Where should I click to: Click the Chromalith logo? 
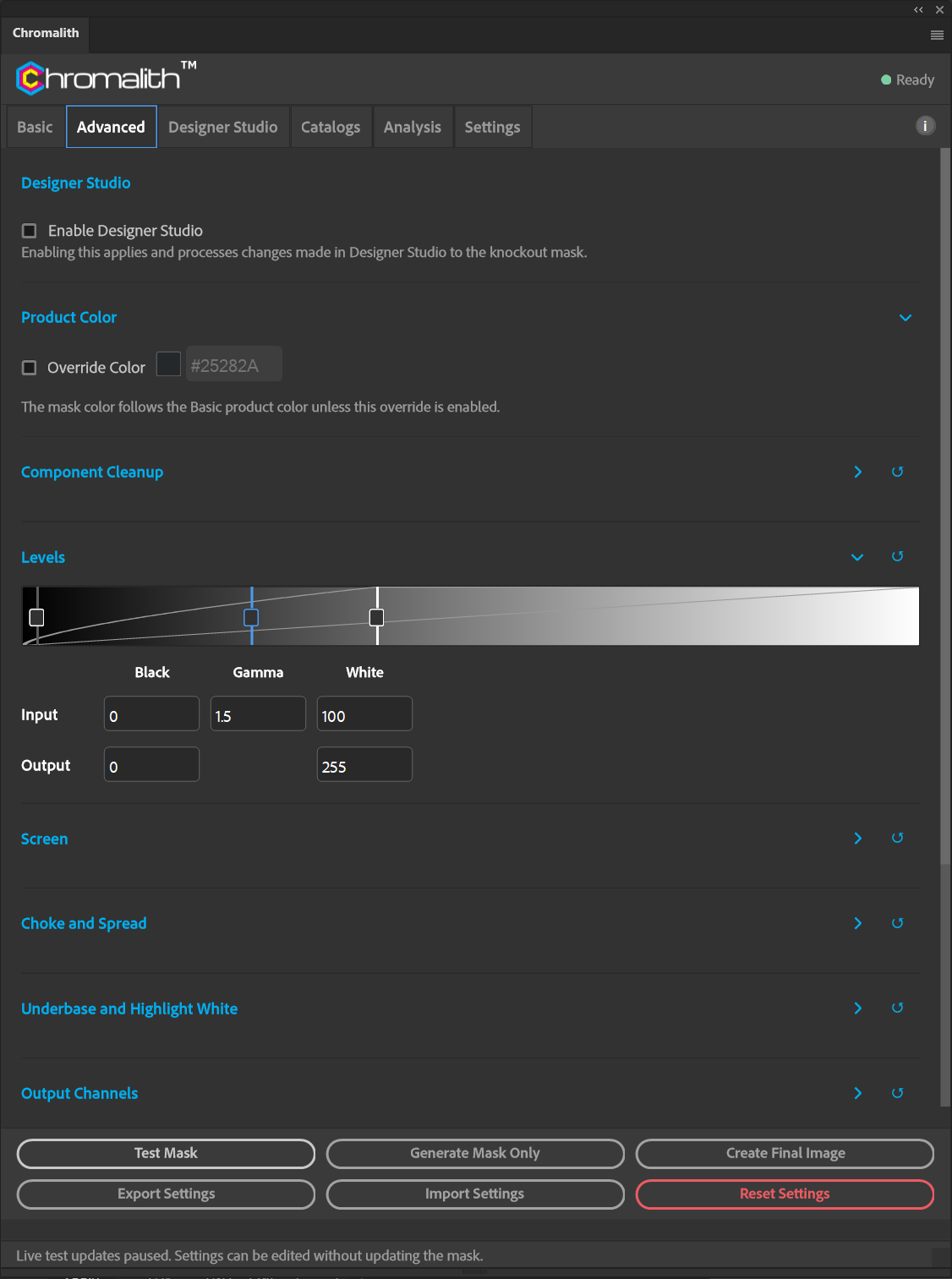tap(106, 78)
